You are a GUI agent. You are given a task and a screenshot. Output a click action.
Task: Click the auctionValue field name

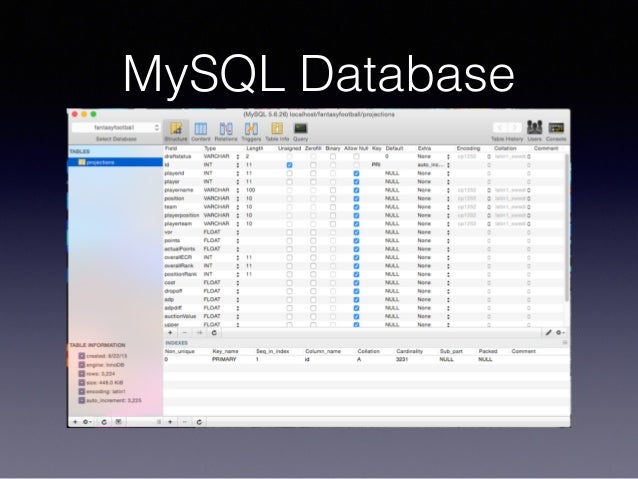tap(180, 316)
